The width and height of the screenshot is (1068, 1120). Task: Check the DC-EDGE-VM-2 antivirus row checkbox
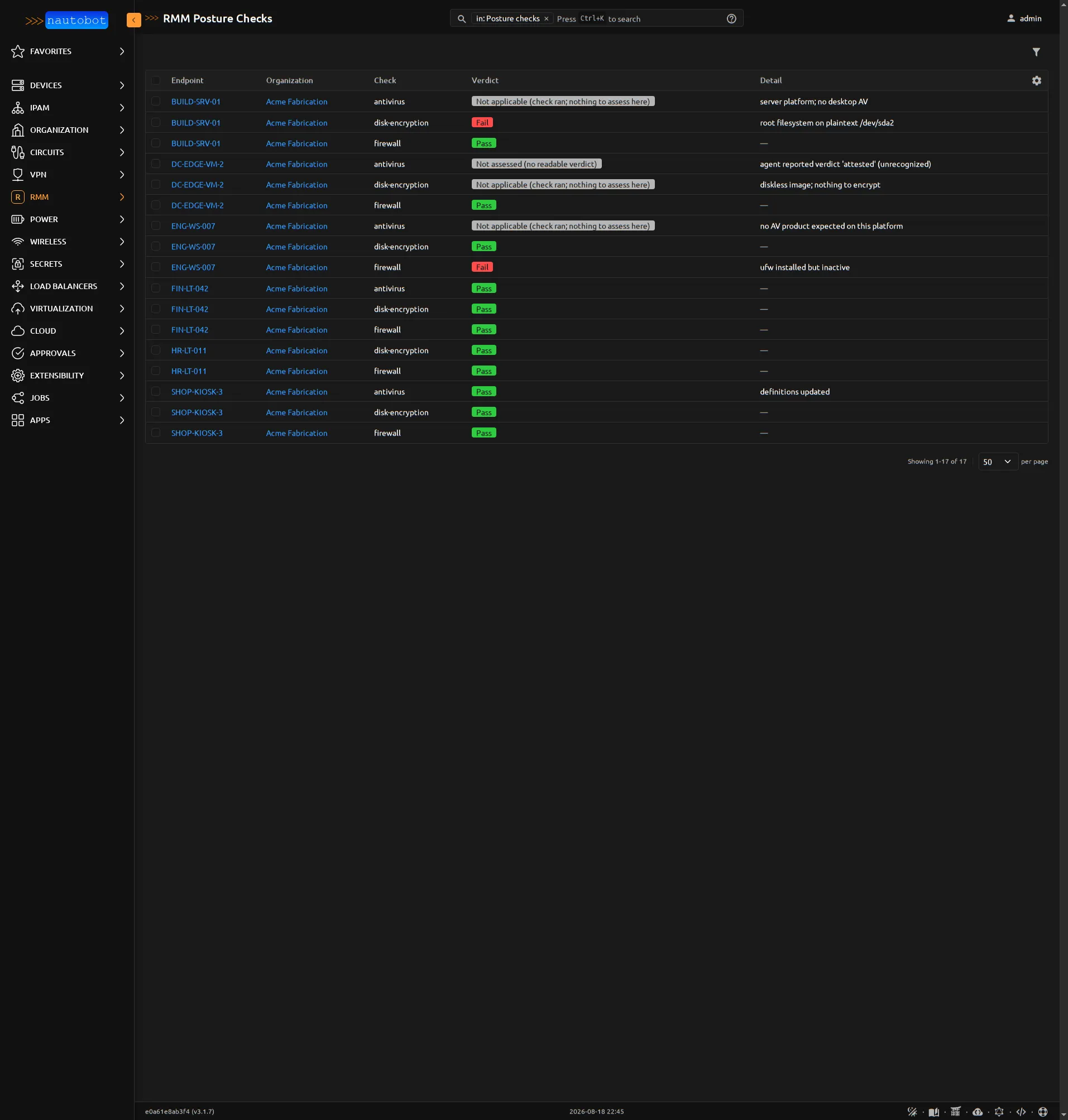(x=155, y=164)
